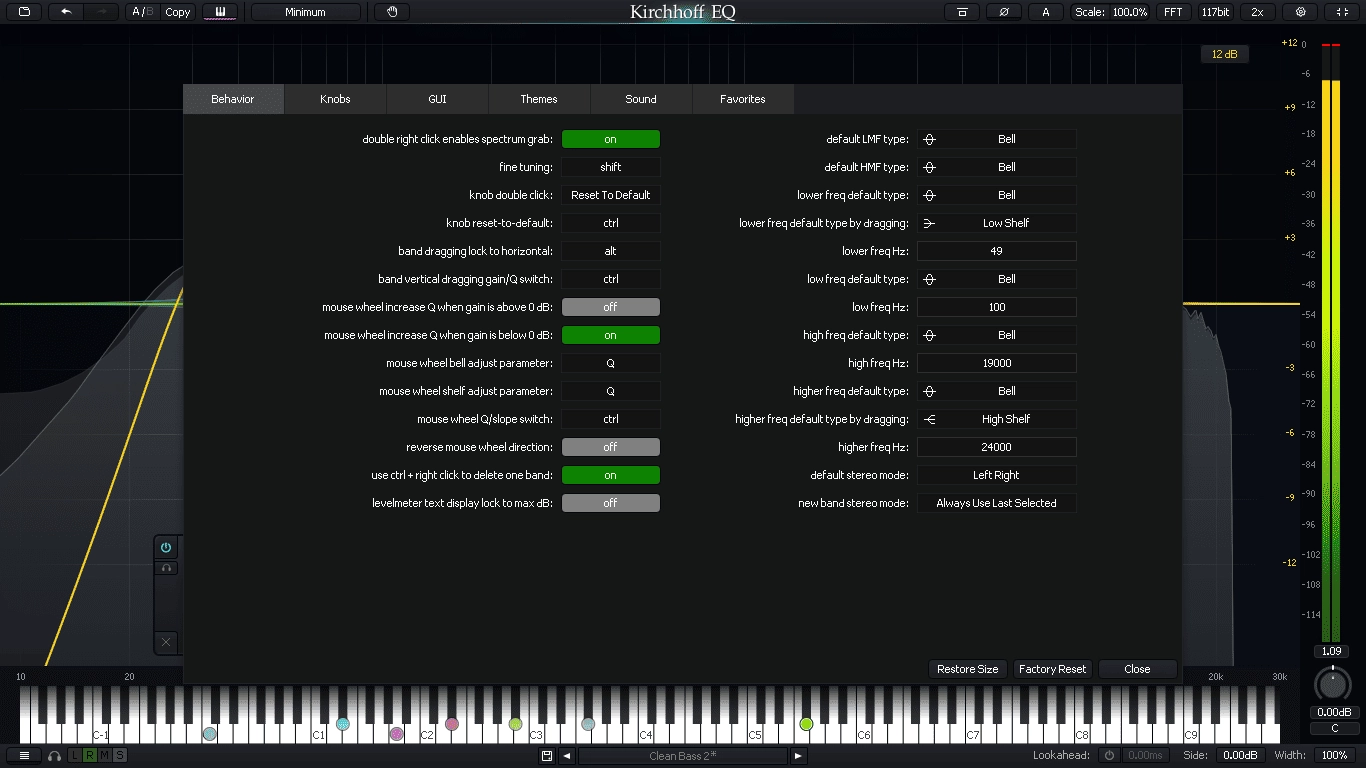Viewport: 1366px width, 768px height.
Task: Click the lower freq Hz field 49
Action: [997, 251]
